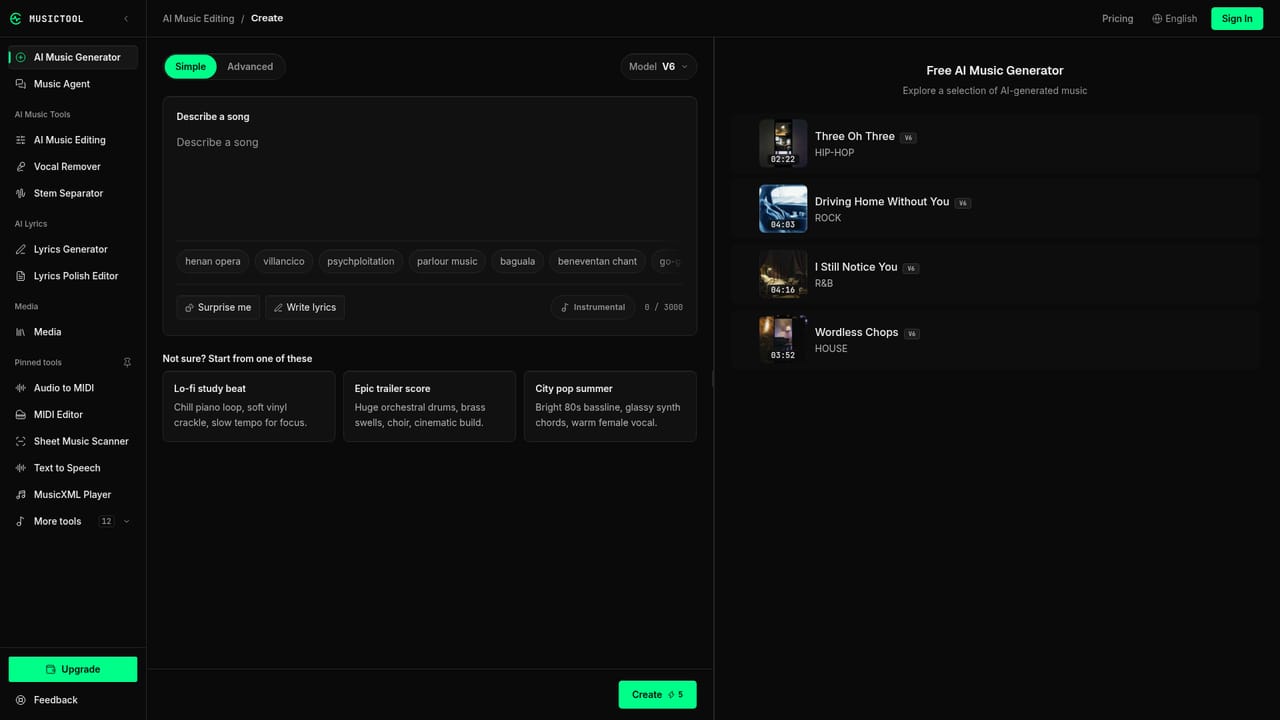Launch the Vocal Remover tool
Image resolution: width=1280 pixels, height=720 pixels.
[73, 167]
